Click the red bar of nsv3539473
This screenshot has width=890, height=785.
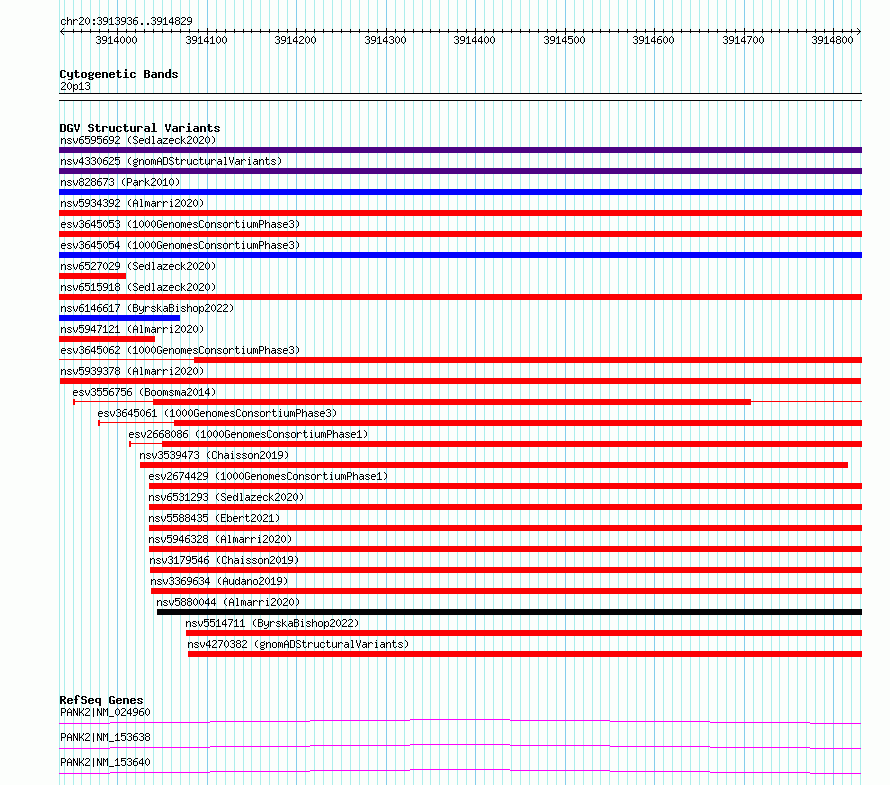(x=494, y=465)
